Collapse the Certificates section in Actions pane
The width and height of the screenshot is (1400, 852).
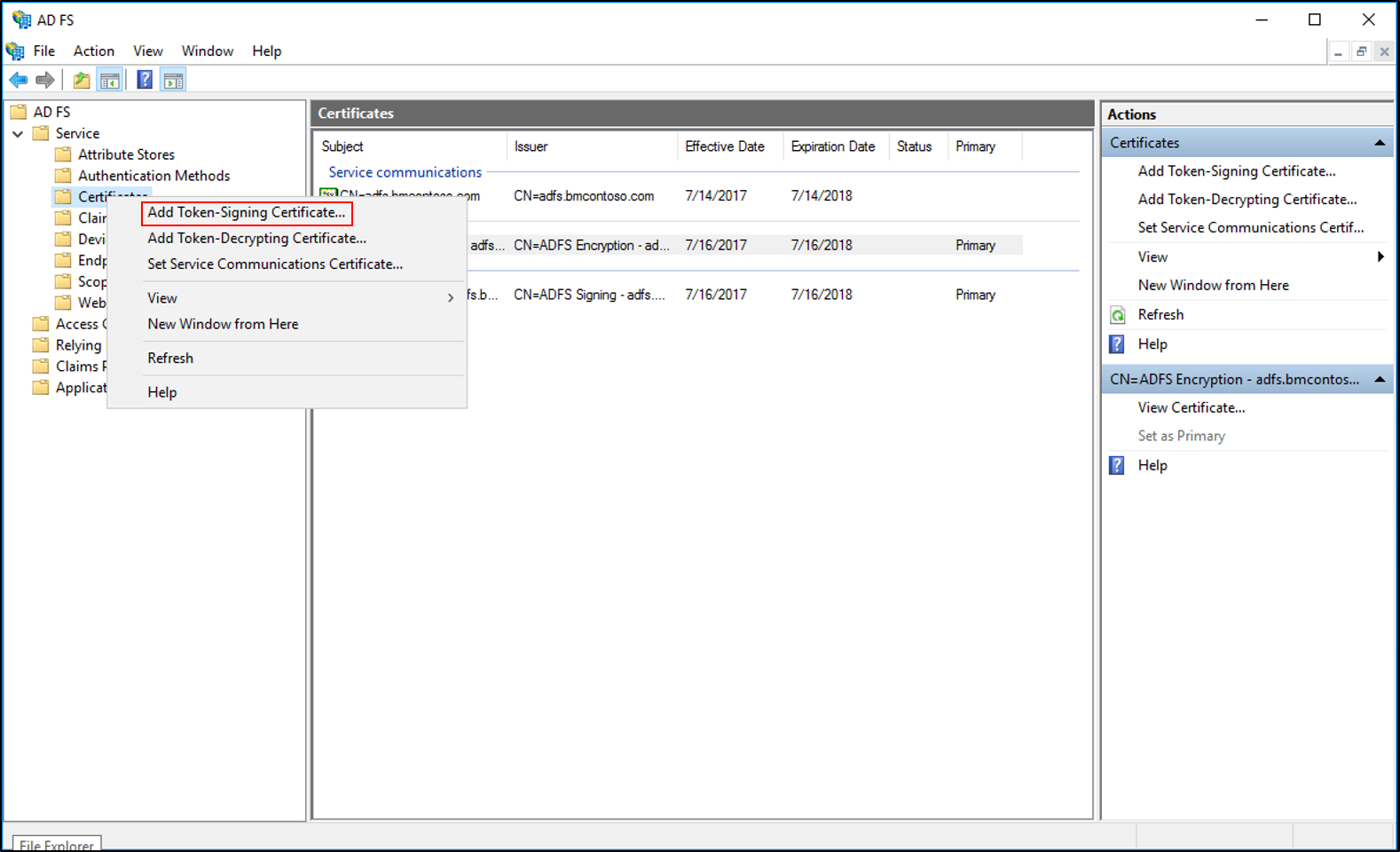tap(1380, 143)
